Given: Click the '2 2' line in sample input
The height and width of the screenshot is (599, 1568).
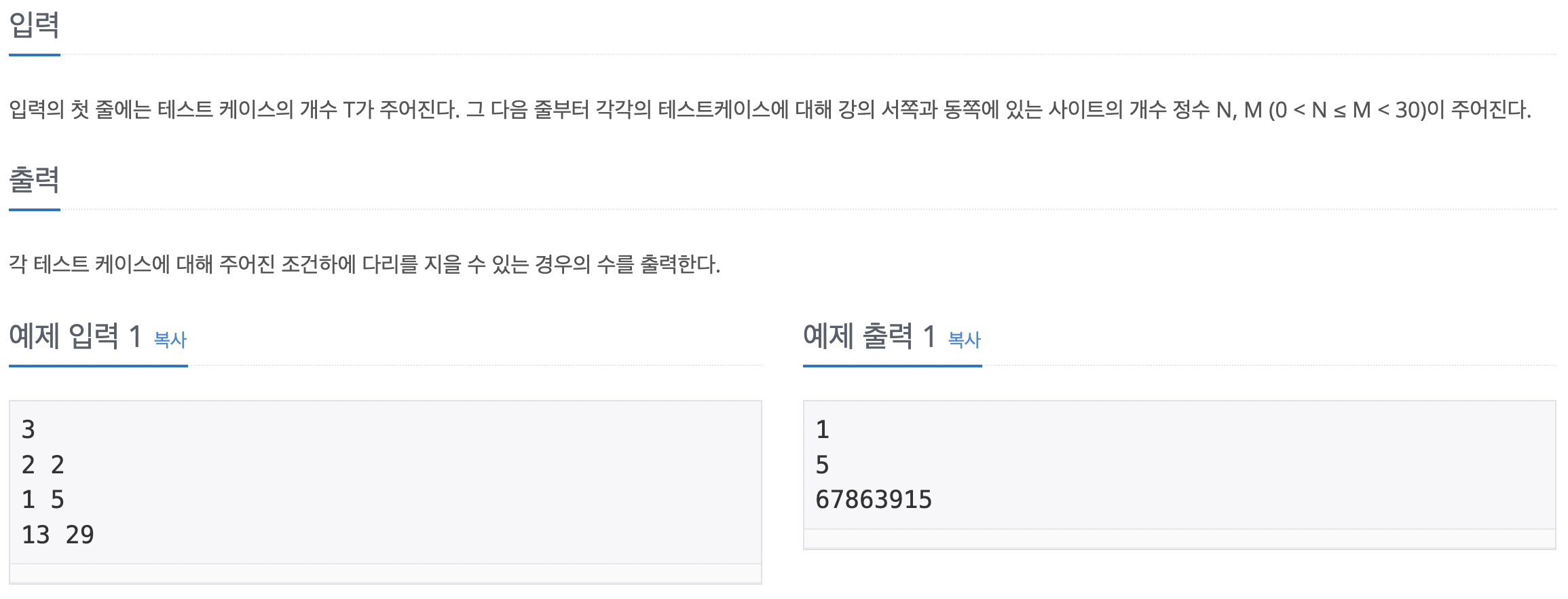Looking at the screenshot, I should coord(43,465).
